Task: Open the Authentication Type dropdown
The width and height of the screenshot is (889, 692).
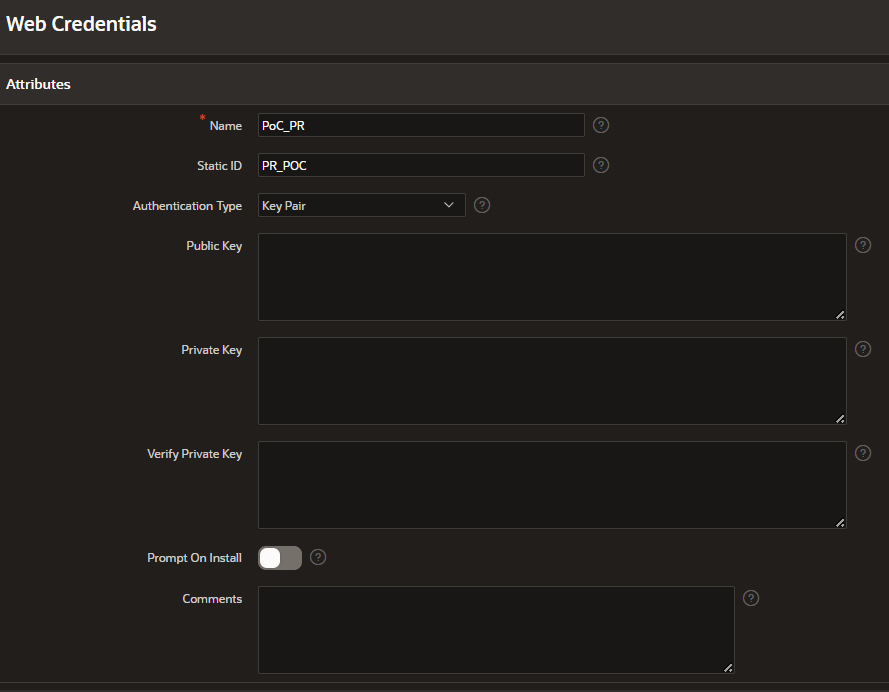Action: [x=361, y=205]
